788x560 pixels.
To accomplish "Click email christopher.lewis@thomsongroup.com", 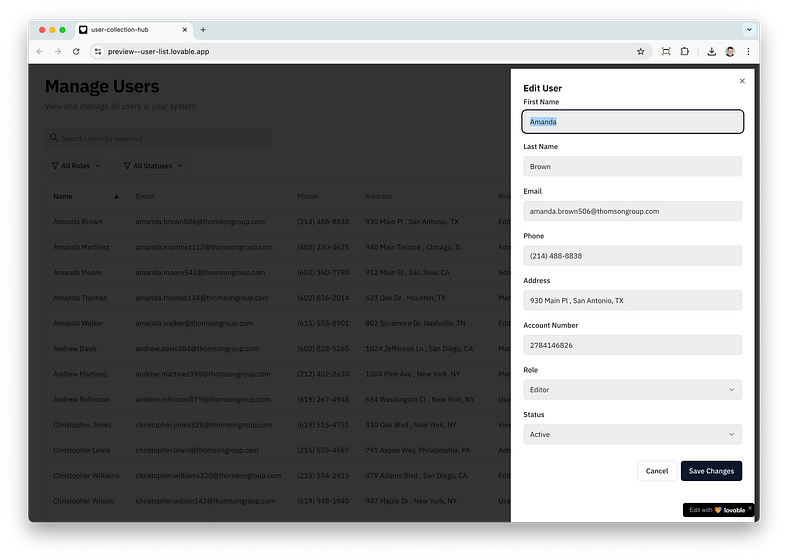I will [197, 450].
